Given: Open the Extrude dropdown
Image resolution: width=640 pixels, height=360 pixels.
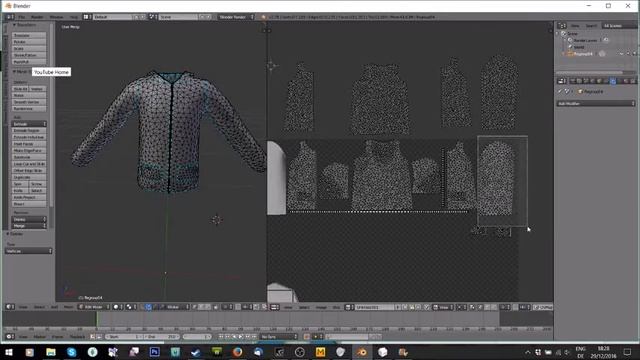Looking at the screenshot, I should (x=29, y=124).
